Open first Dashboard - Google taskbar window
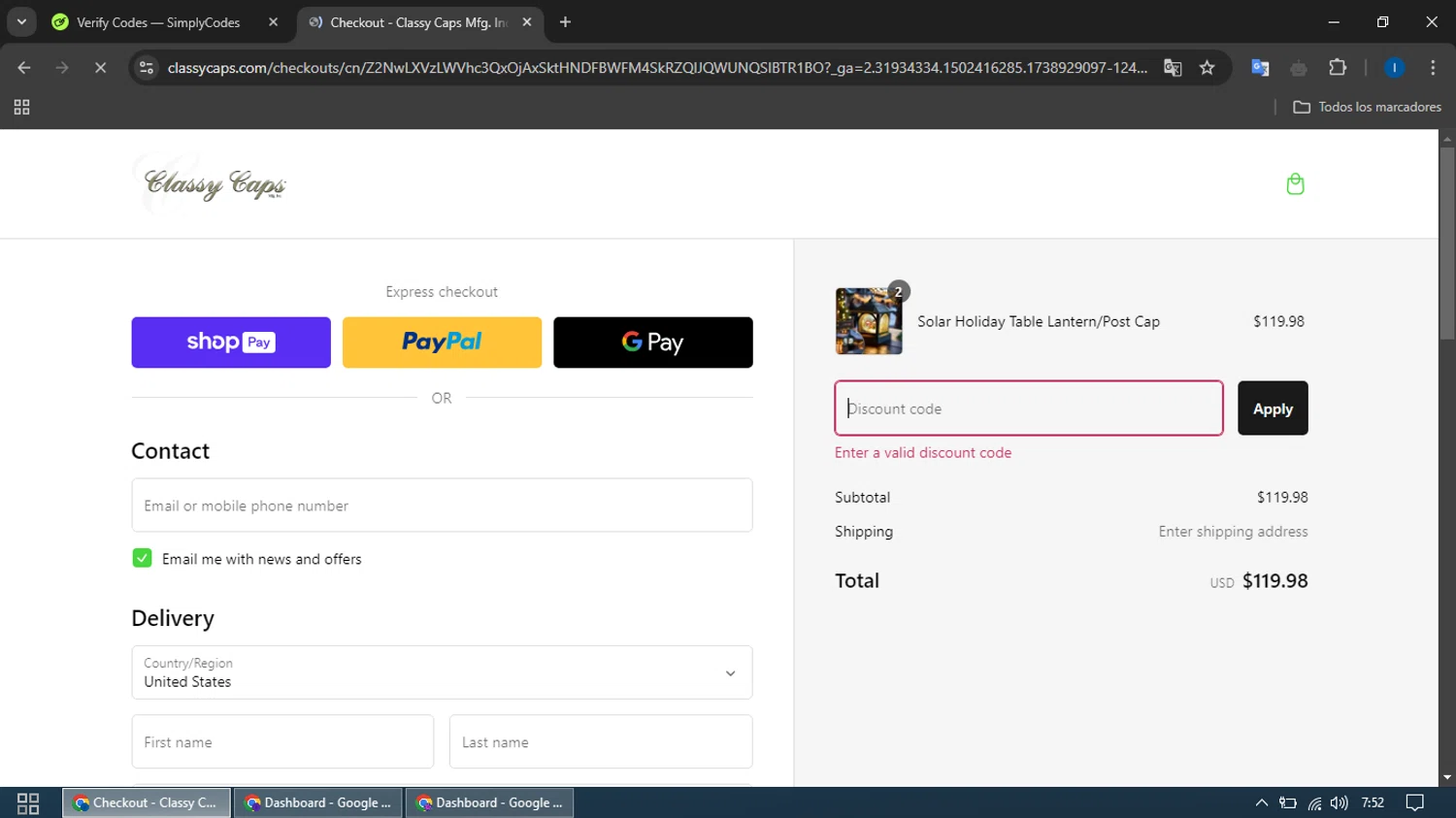 [318, 803]
